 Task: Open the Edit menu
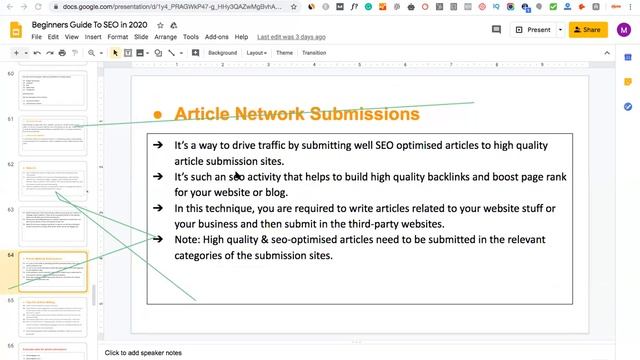[x=53, y=37]
